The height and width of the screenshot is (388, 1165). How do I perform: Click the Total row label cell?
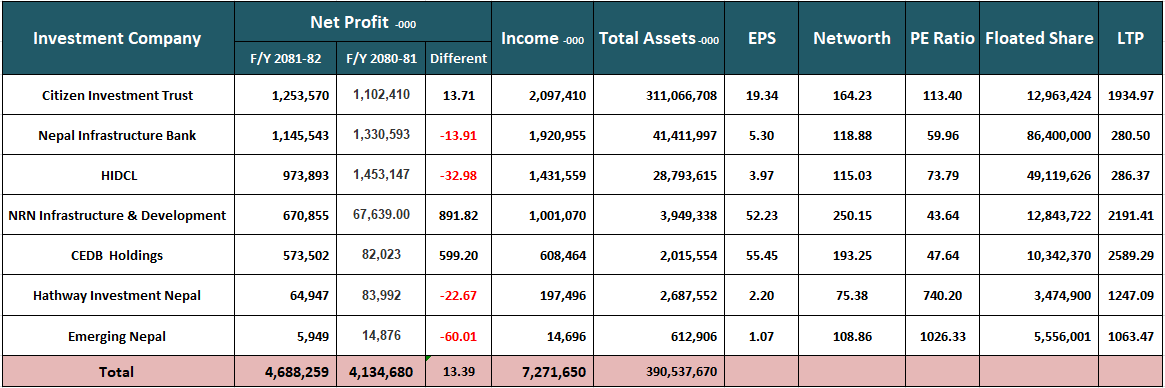click(x=117, y=372)
